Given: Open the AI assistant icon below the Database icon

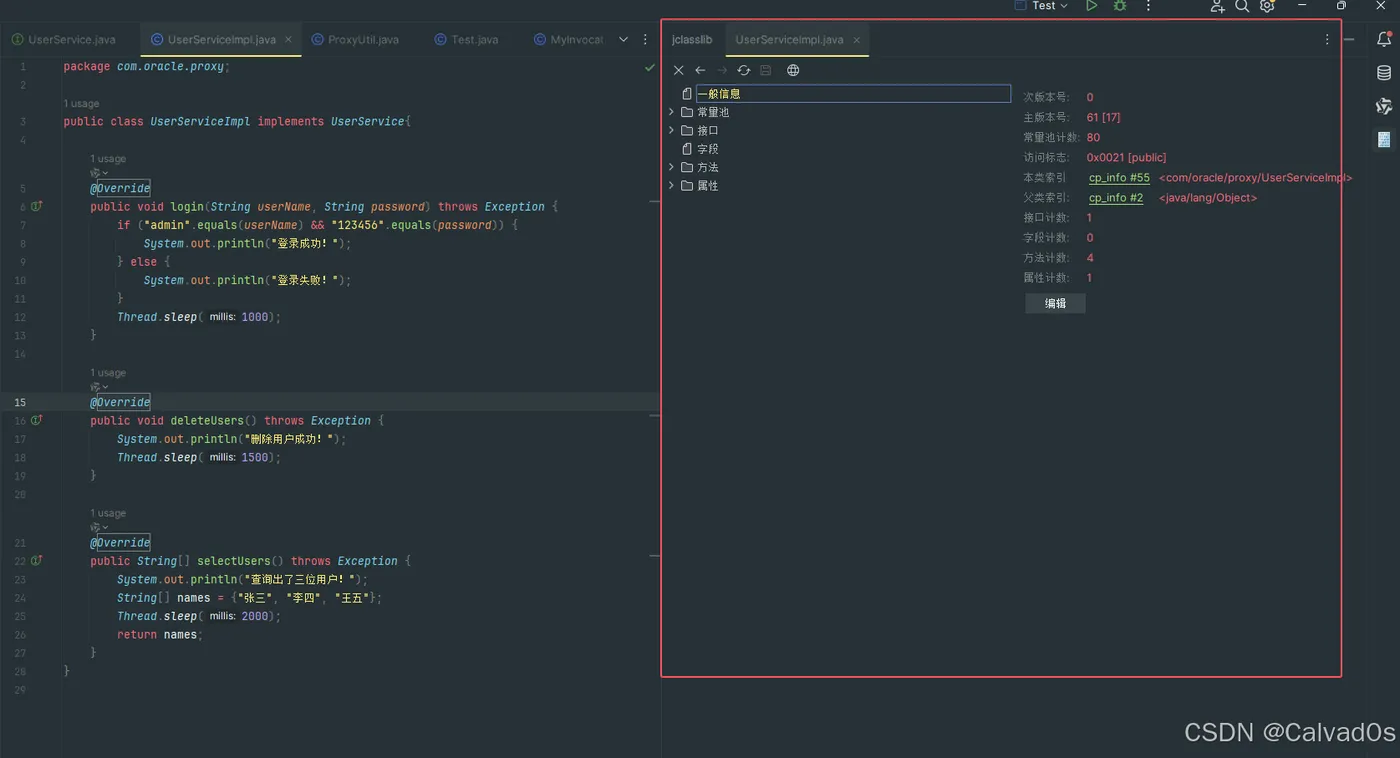Looking at the screenshot, I should [1384, 106].
